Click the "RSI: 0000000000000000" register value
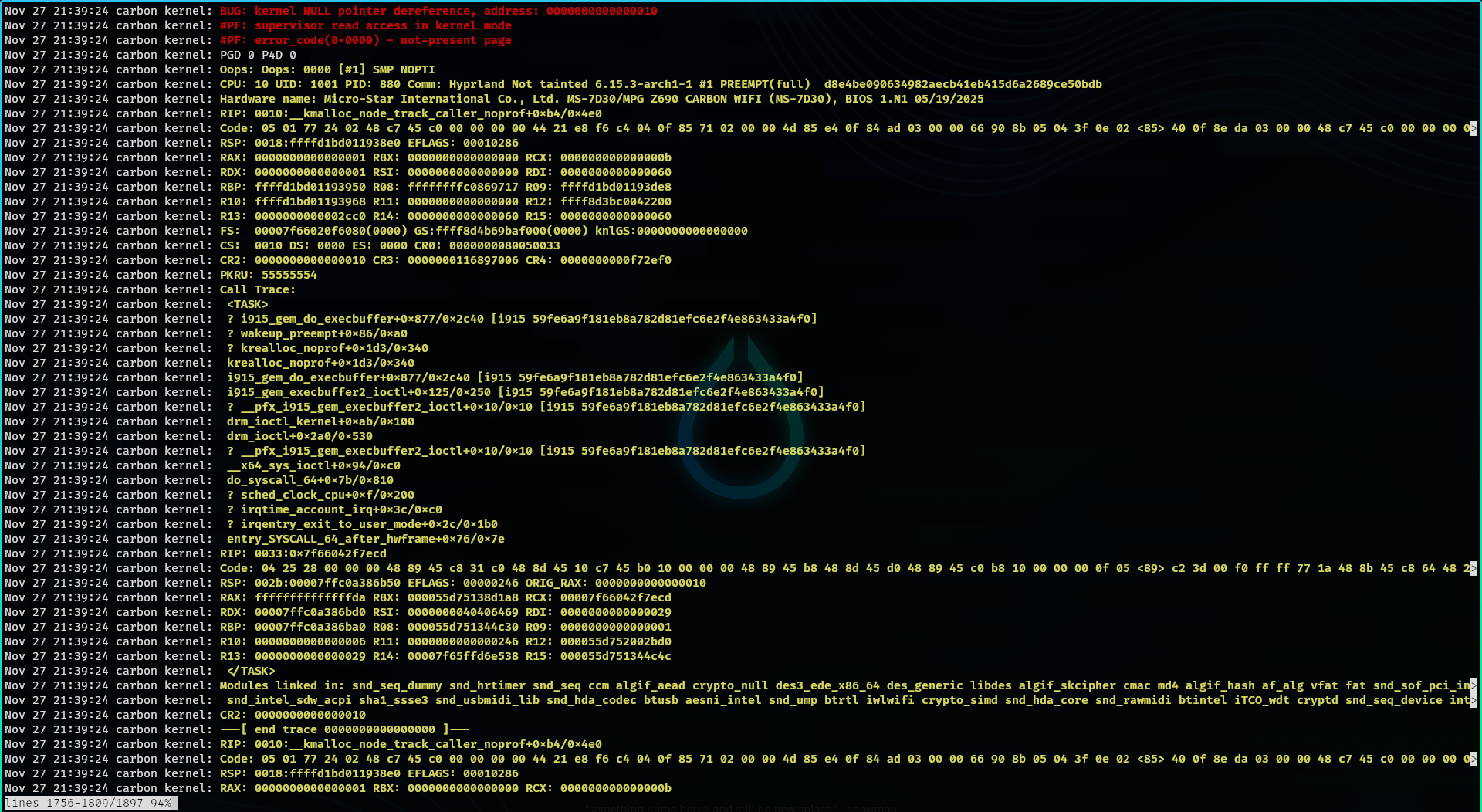Image resolution: width=1482 pixels, height=812 pixels. click(x=445, y=173)
